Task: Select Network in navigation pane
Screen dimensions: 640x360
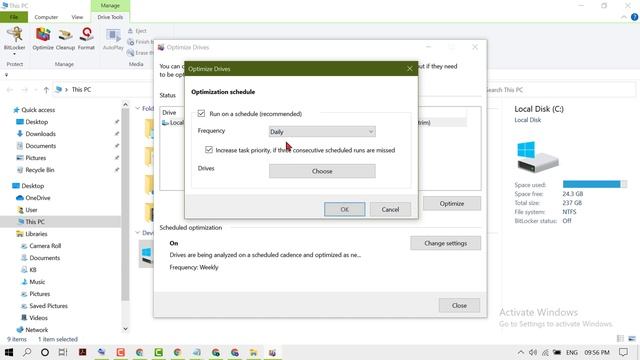Action: (36, 330)
